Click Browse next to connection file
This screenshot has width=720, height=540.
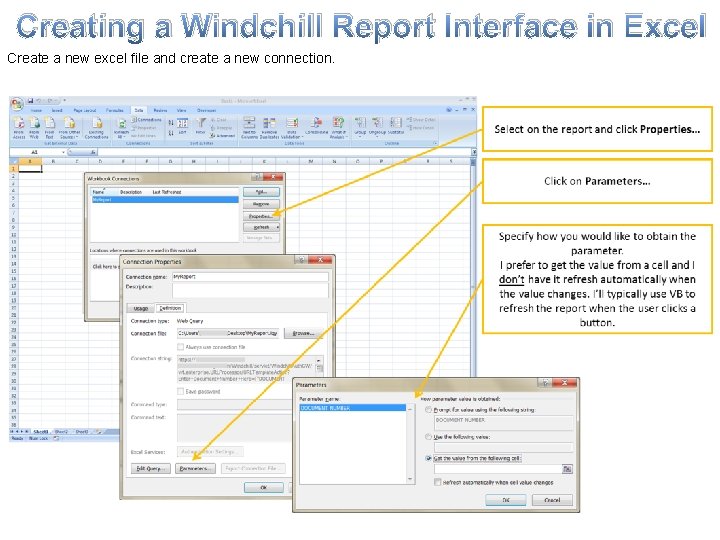[303, 333]
